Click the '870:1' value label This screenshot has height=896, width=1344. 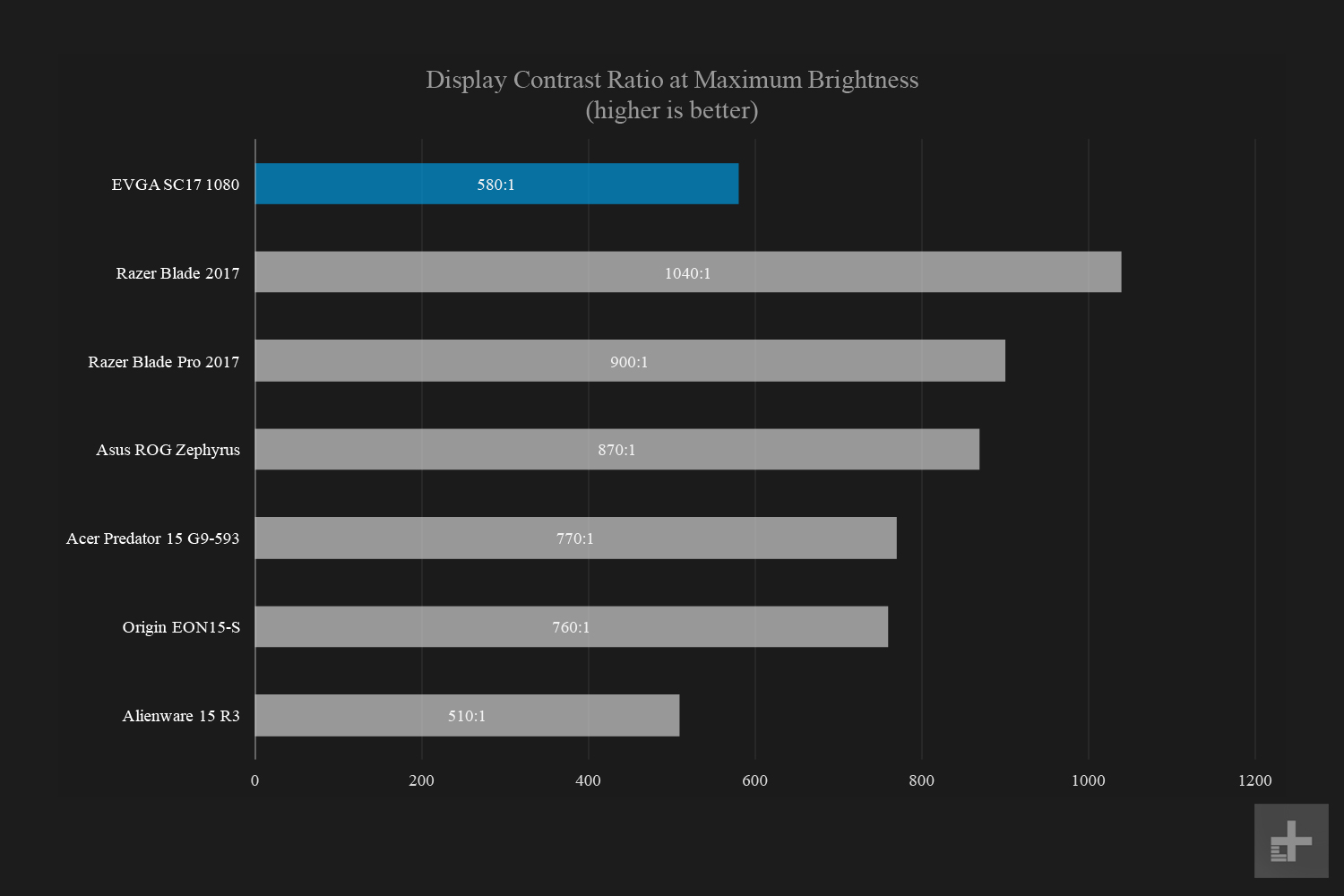[x=617, y=450]
